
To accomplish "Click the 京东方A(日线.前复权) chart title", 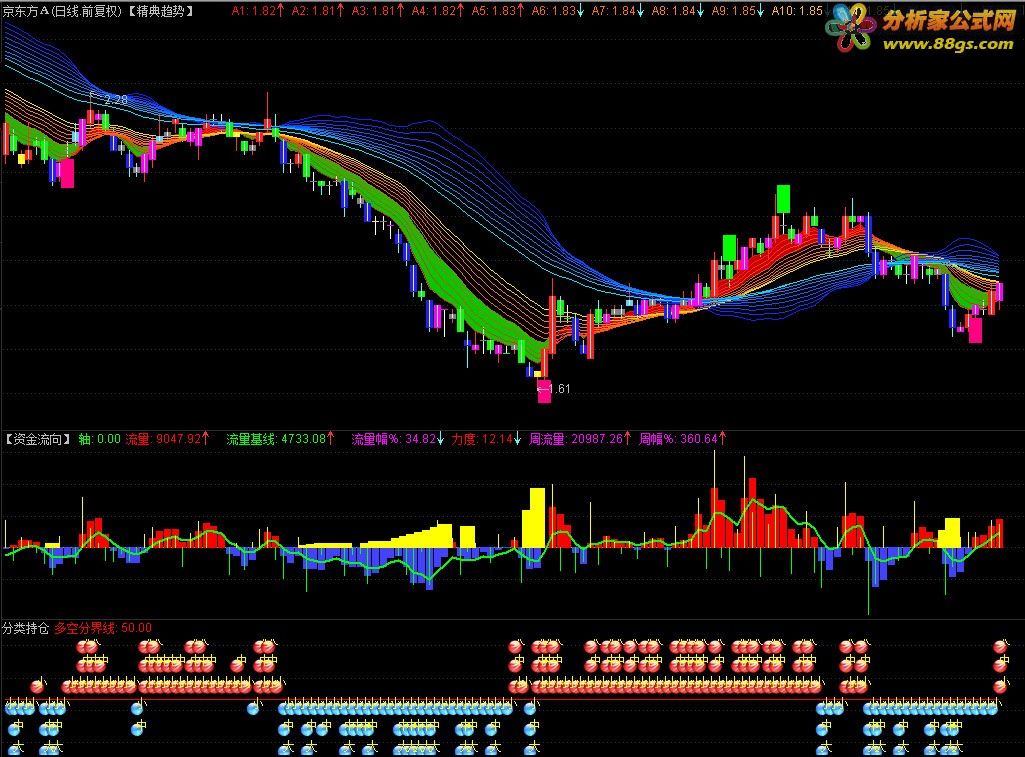I will [x=62, y=10].
